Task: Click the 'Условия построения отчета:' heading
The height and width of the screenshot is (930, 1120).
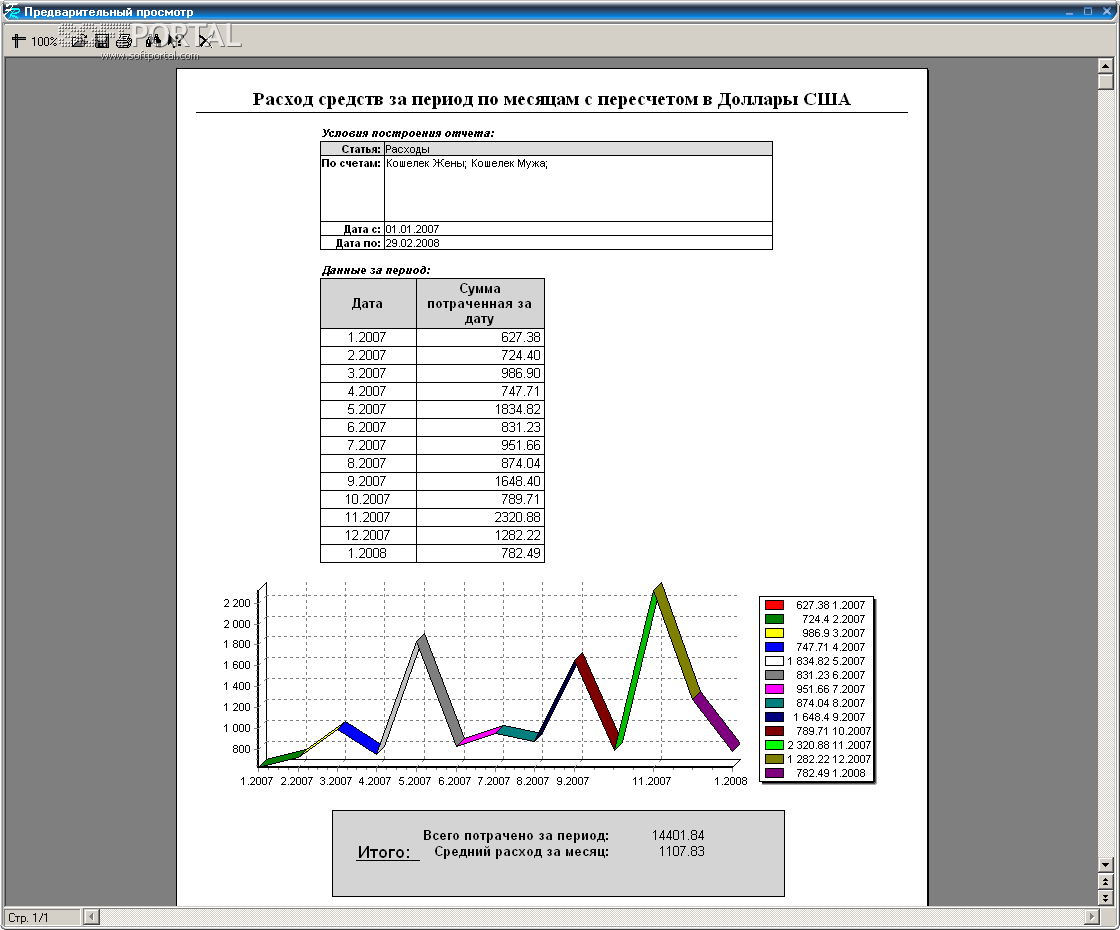Action: pyautogui.click(x=407, y=133)
